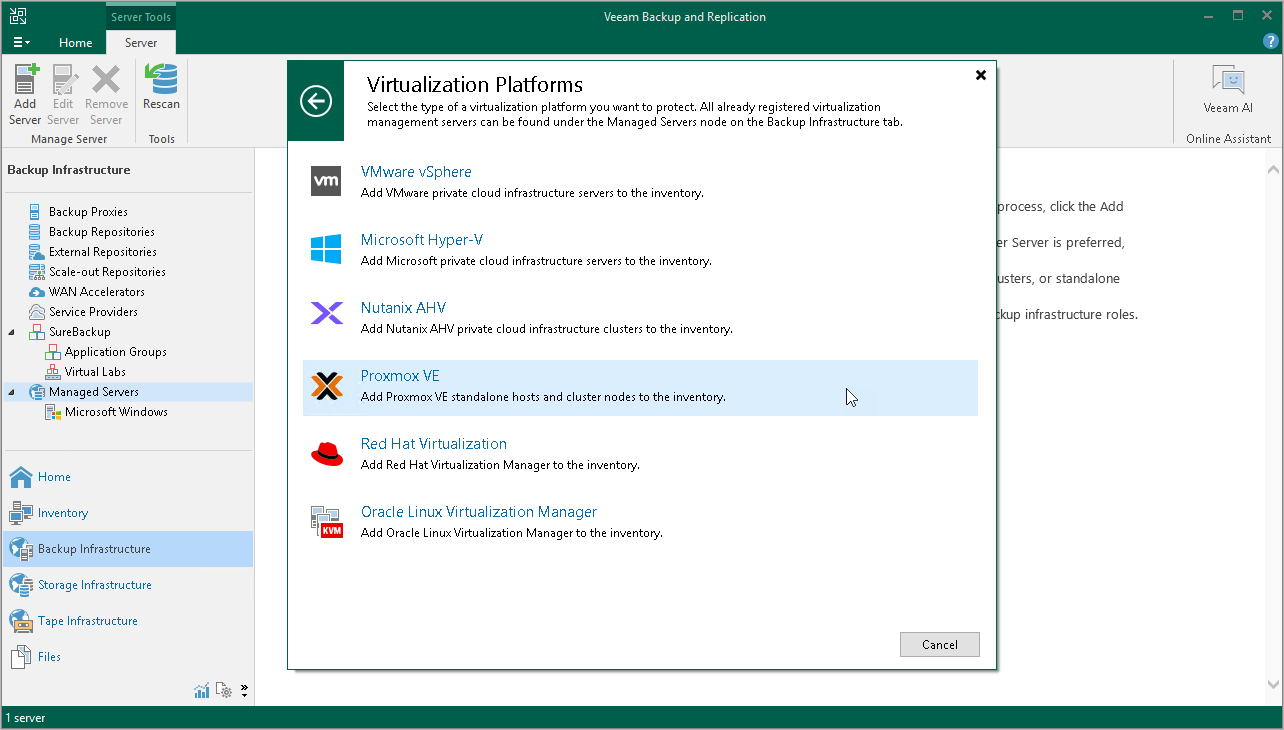Expand navigation pane overflow chevron

244,690
